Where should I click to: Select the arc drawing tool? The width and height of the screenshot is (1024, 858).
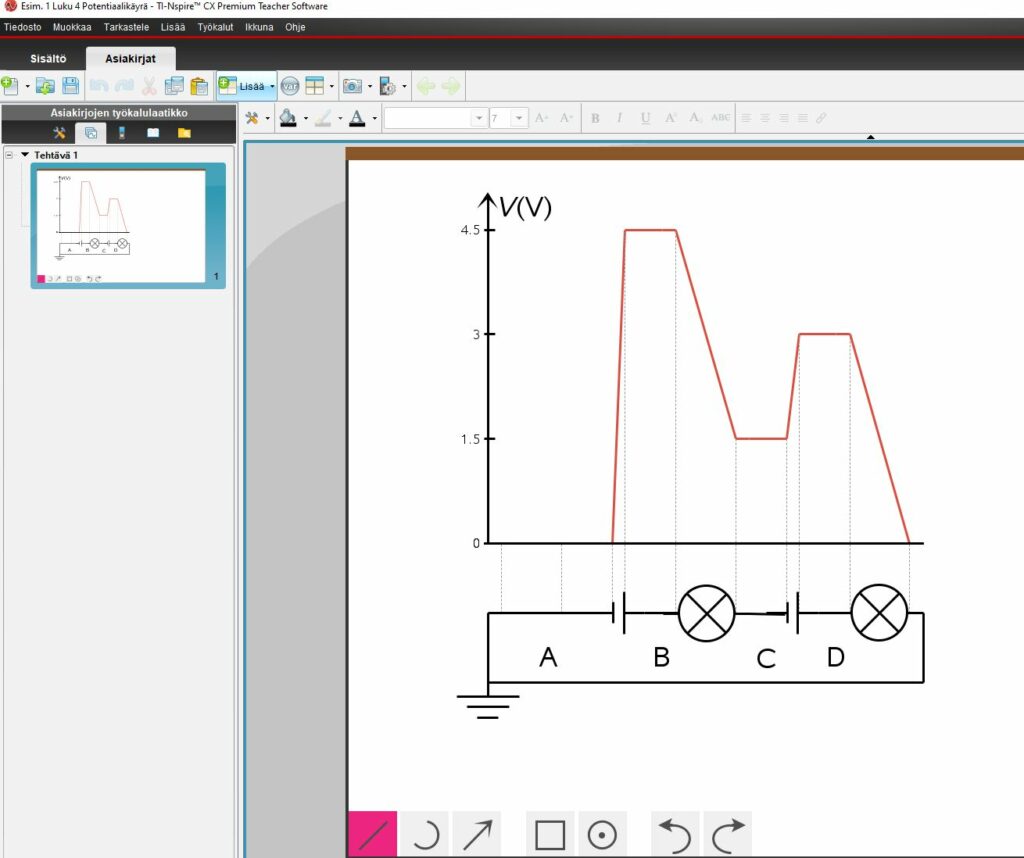[x=425, y=834]
